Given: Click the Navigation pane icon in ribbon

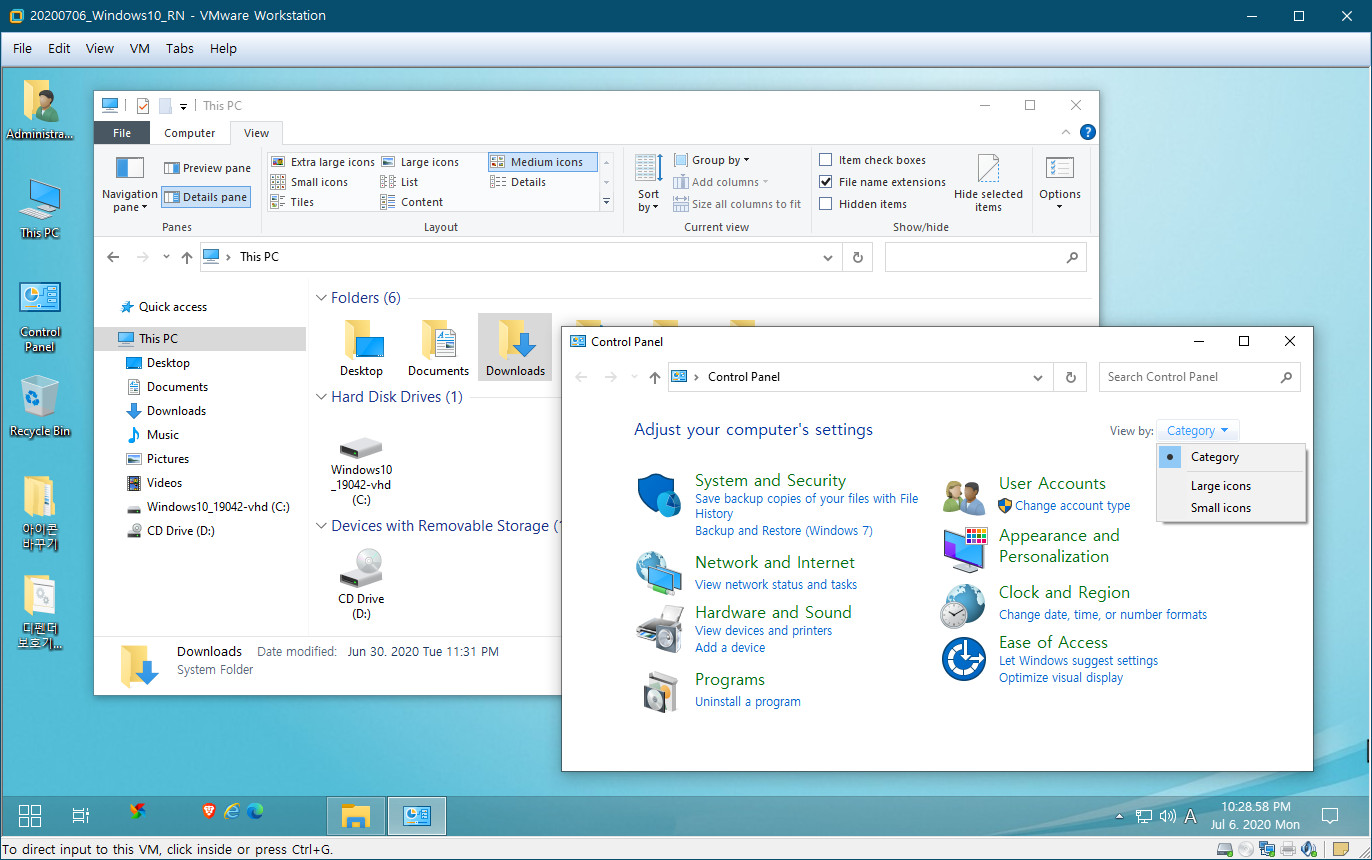Looking at the screenshot, I should tap(130, 167).
